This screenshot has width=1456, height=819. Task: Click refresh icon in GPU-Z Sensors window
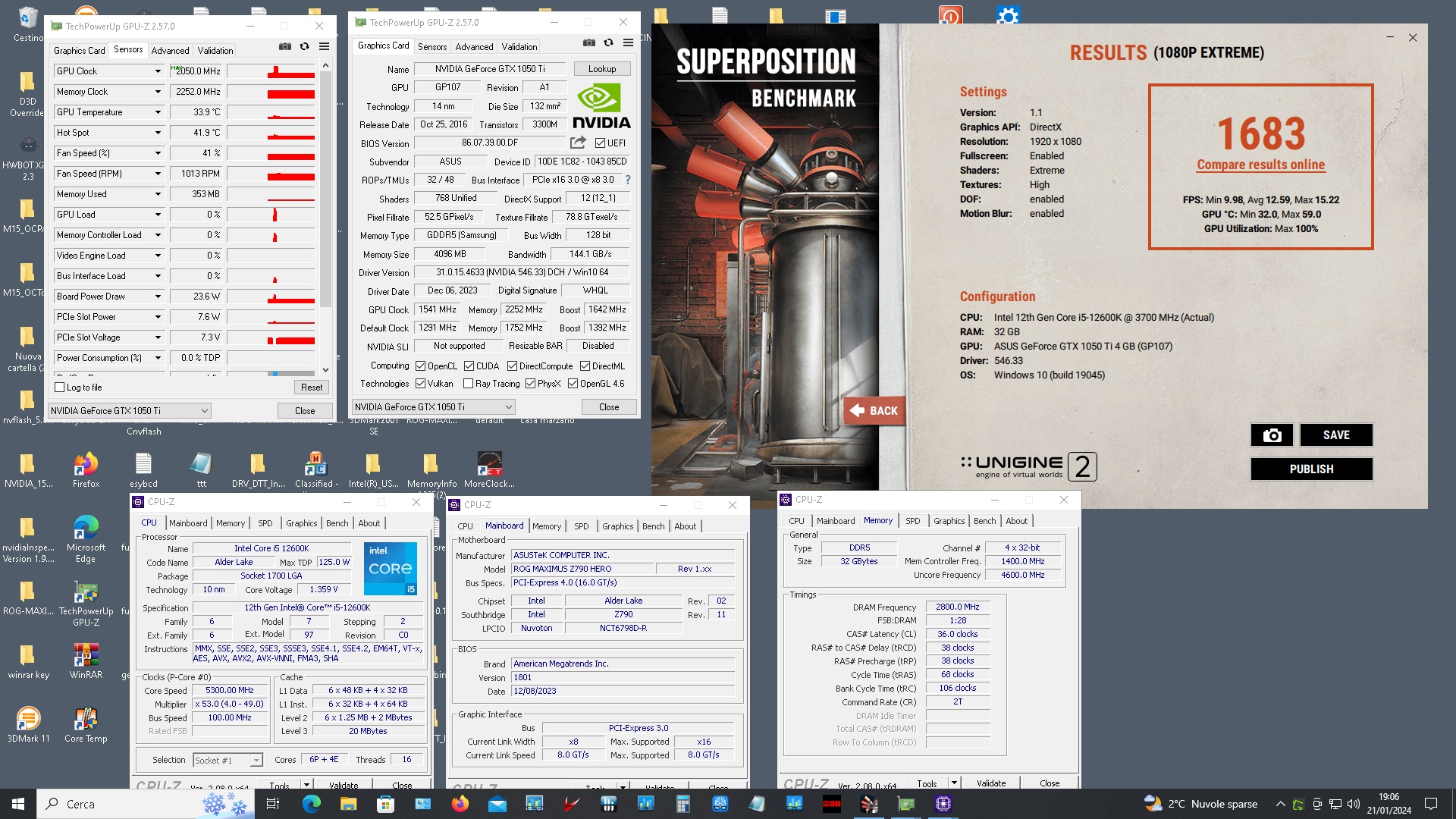(304, 46)
